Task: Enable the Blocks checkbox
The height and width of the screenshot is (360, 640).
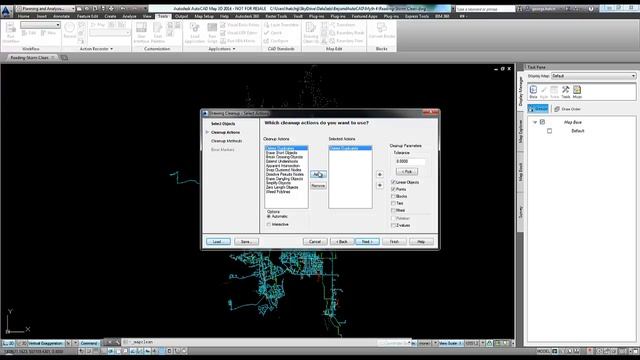Action: pyautogui.click(x=393, y=196)
